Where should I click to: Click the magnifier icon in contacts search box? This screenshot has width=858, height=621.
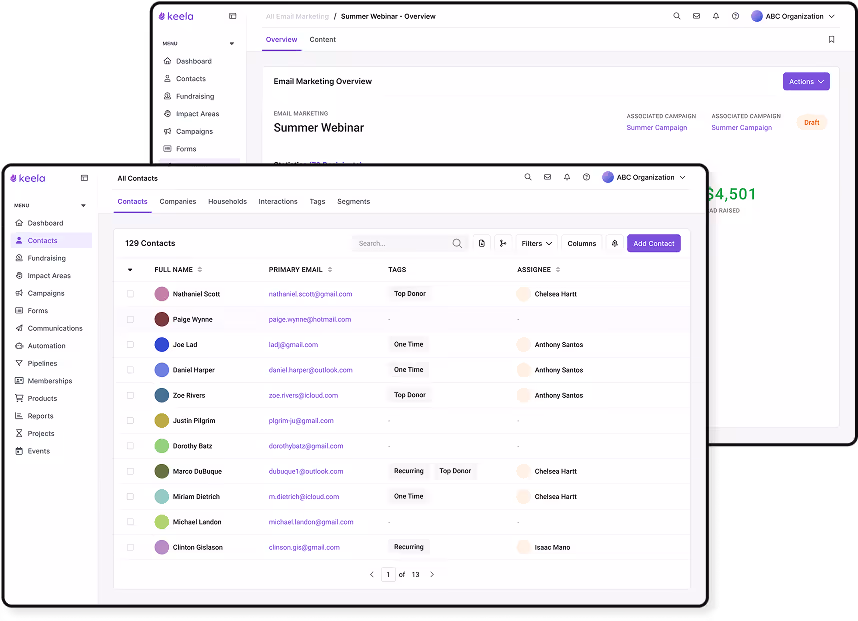pyautogui.click(x=457, y=243)
